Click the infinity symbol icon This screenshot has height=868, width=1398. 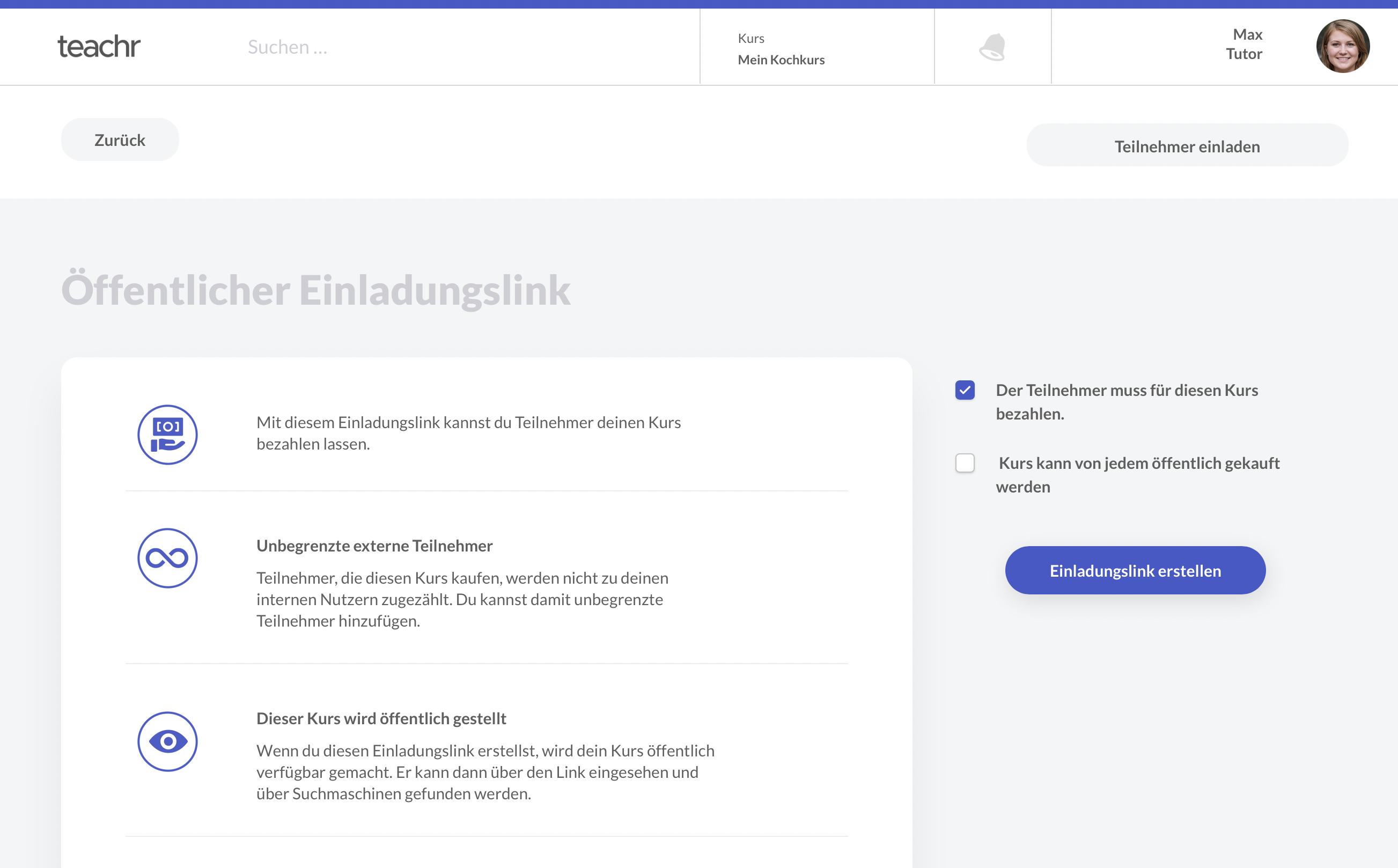(x=167, y=558)
